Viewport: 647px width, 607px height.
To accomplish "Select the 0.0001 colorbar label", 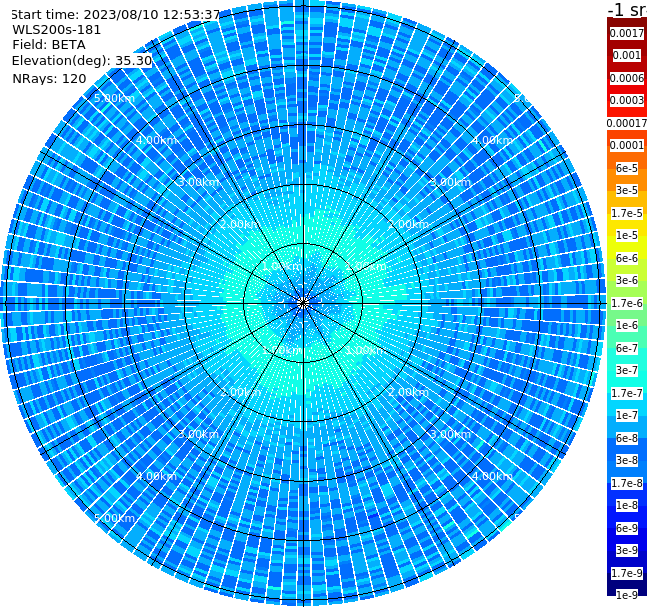I will point(627,145).
